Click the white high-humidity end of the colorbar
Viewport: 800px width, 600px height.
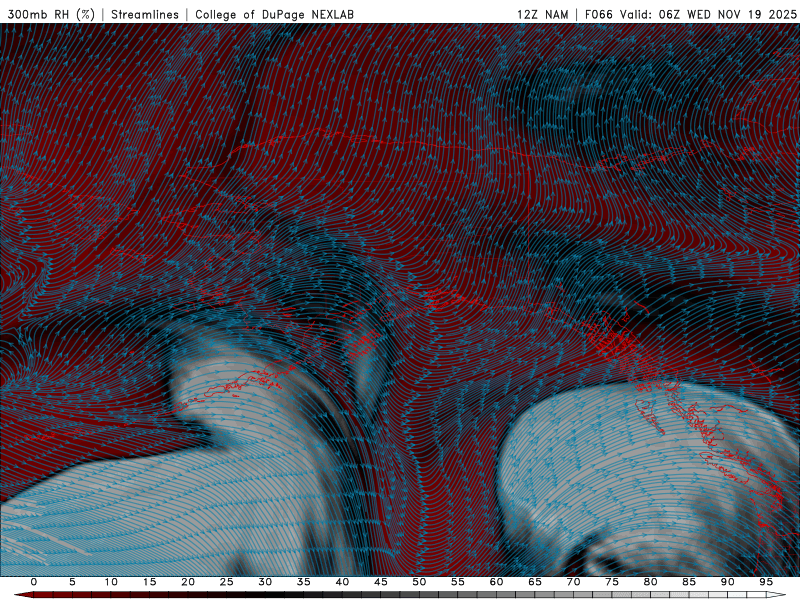[776, 595]
